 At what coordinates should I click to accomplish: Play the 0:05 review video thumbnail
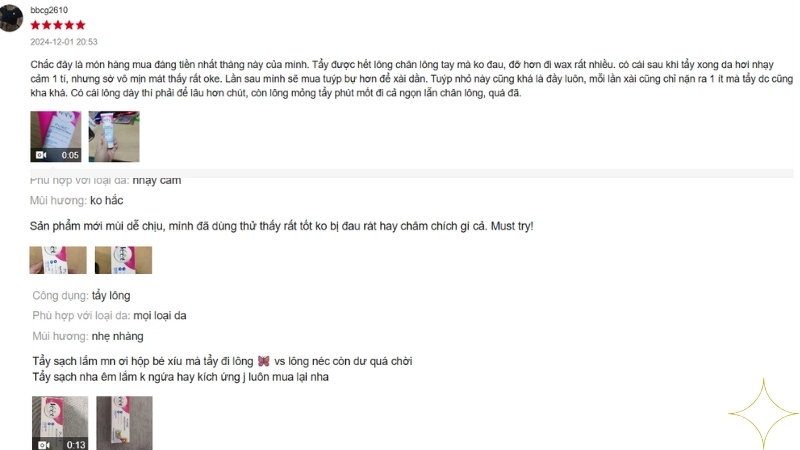click(x=56, y=136)
